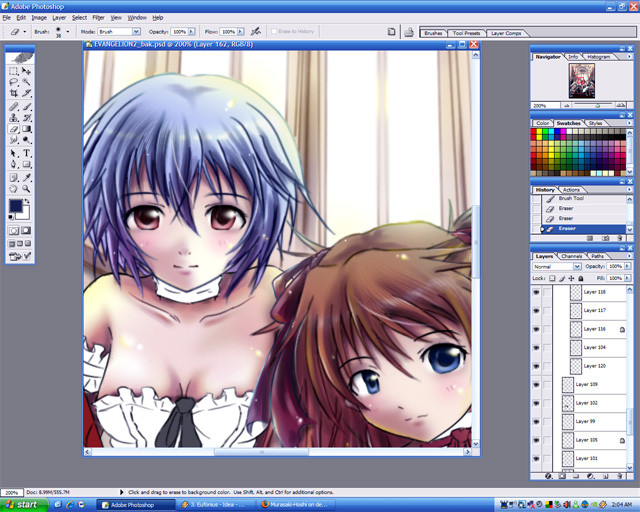This screenshot has width=640, height=512.
Task: Select the Path Selection tool
Action: click(13, 154)
